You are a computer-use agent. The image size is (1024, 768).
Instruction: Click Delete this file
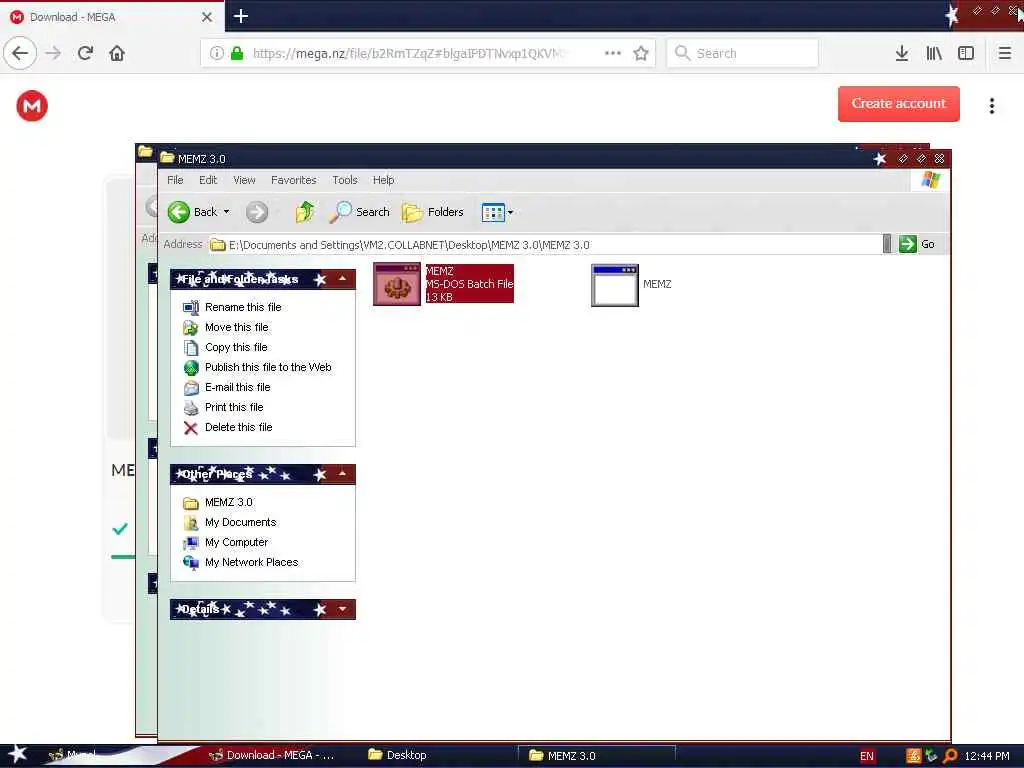[x=238, y=427]
